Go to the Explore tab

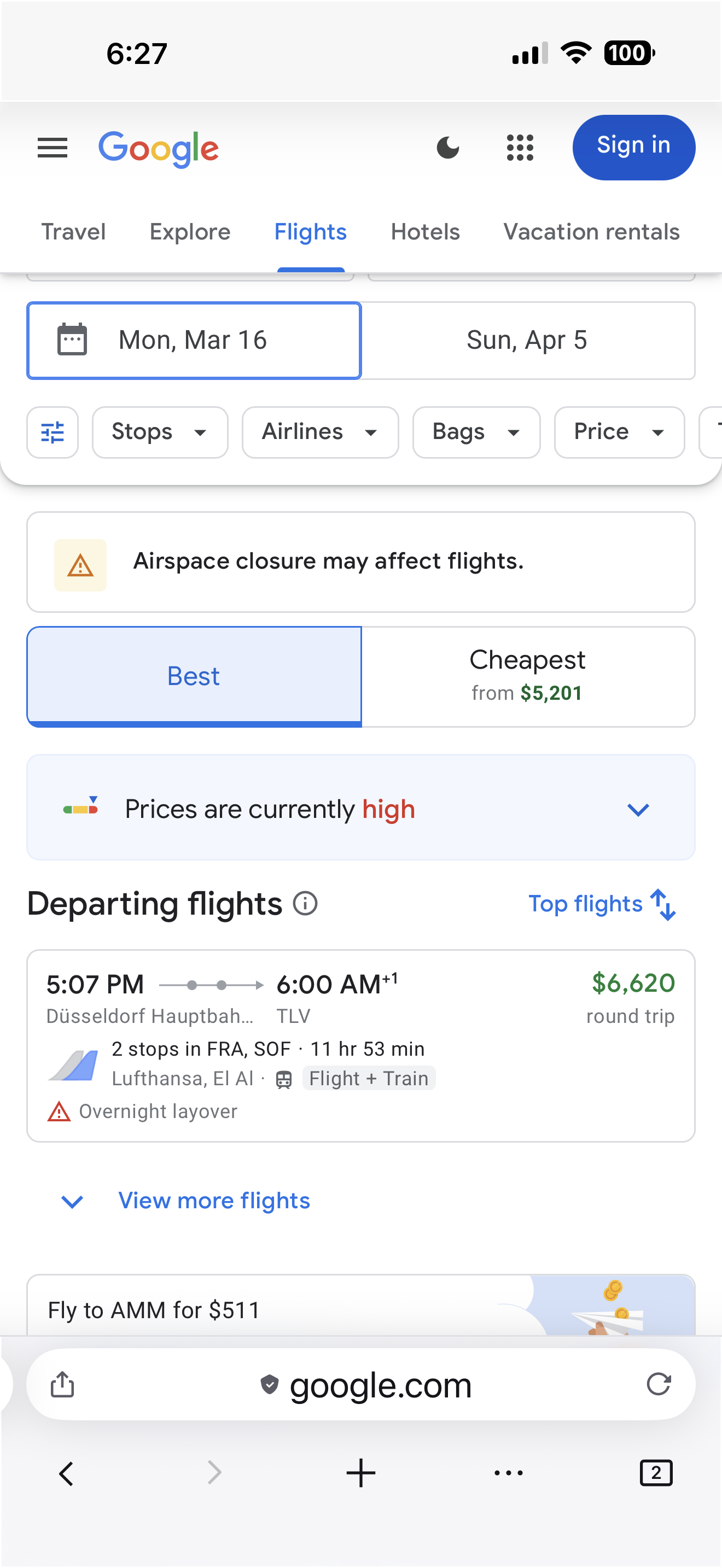click(190, 232)
